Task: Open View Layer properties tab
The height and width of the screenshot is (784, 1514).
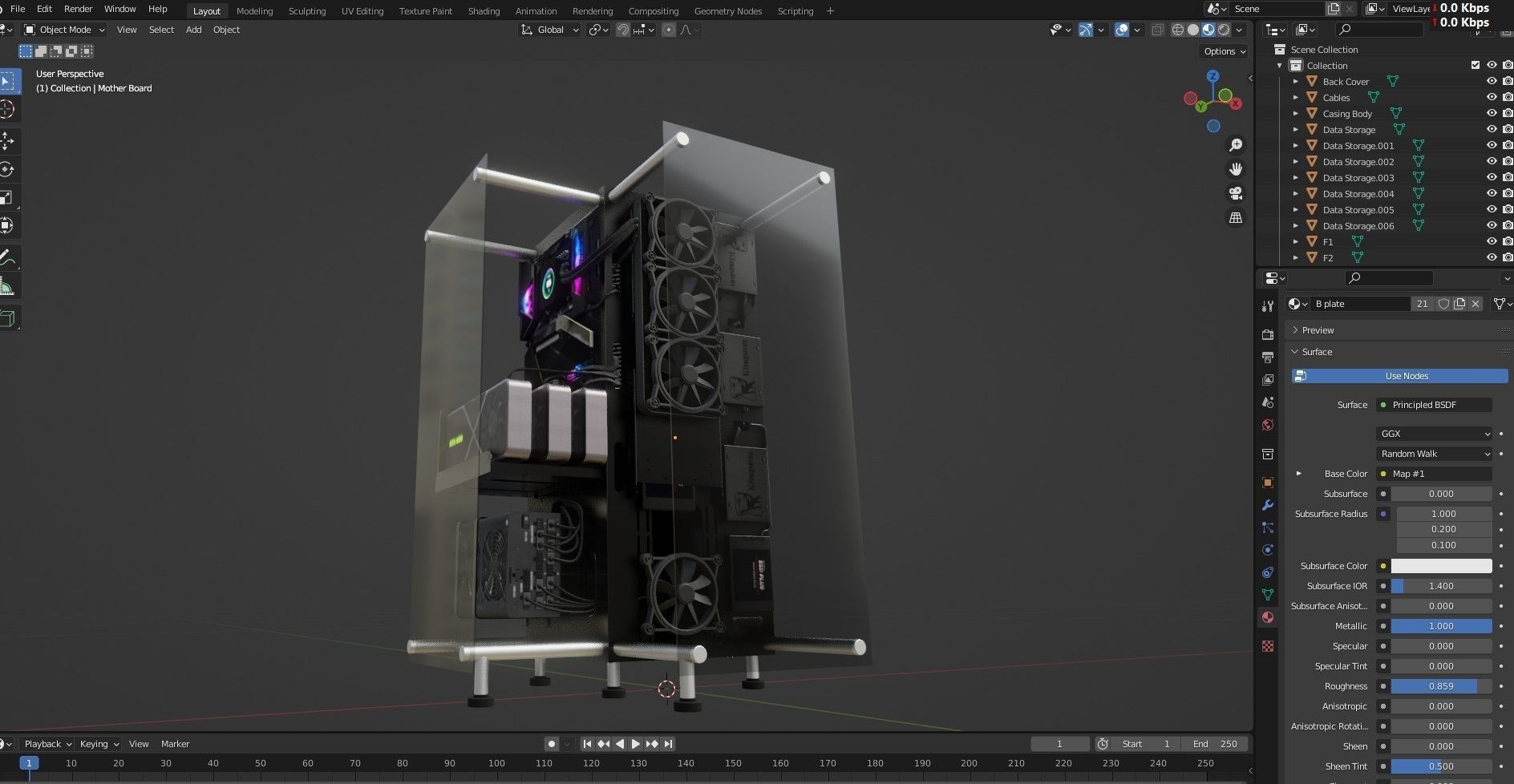Action: coord(1268,379)
